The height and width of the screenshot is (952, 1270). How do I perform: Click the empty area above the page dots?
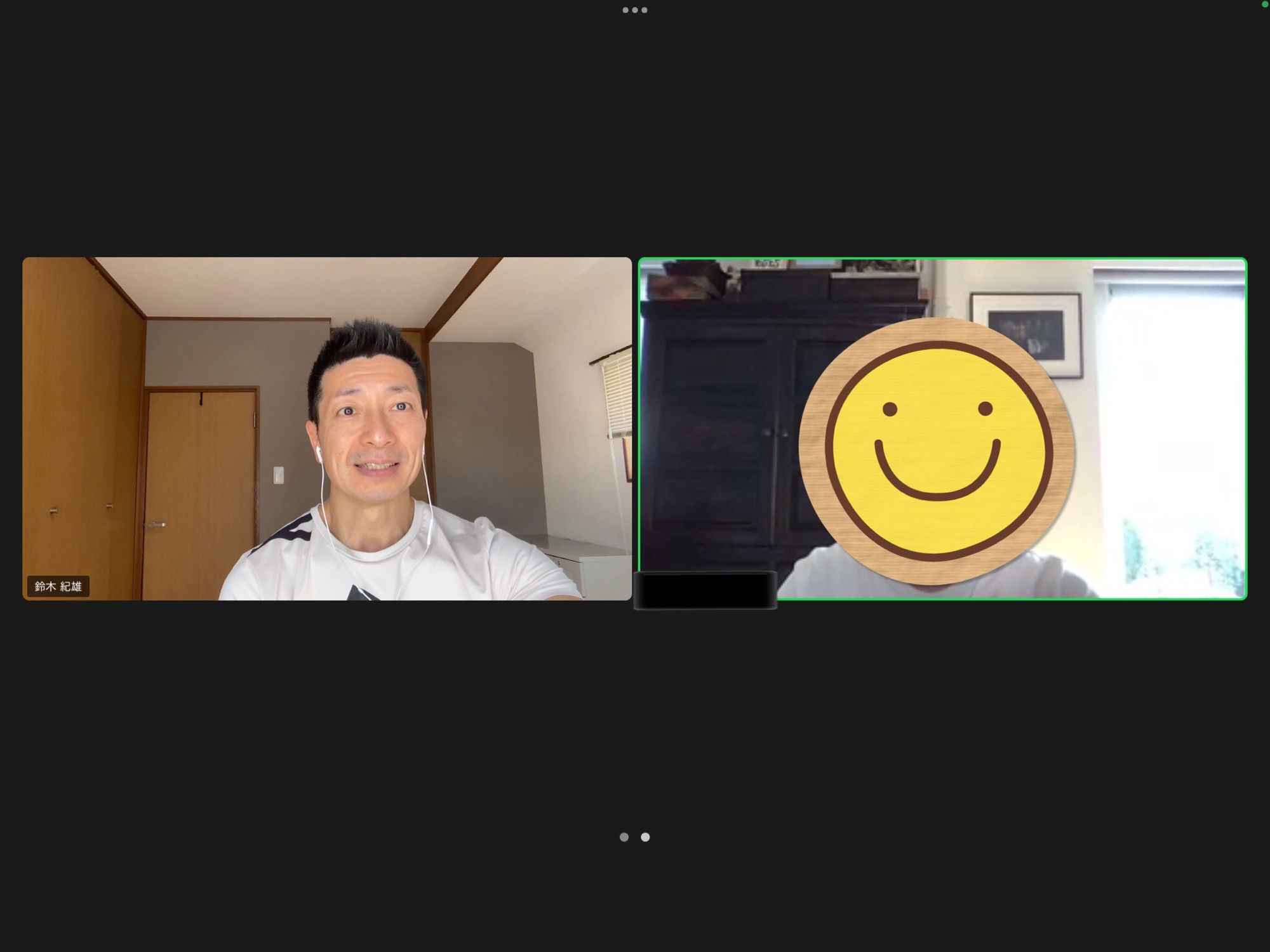pos(635,717)
